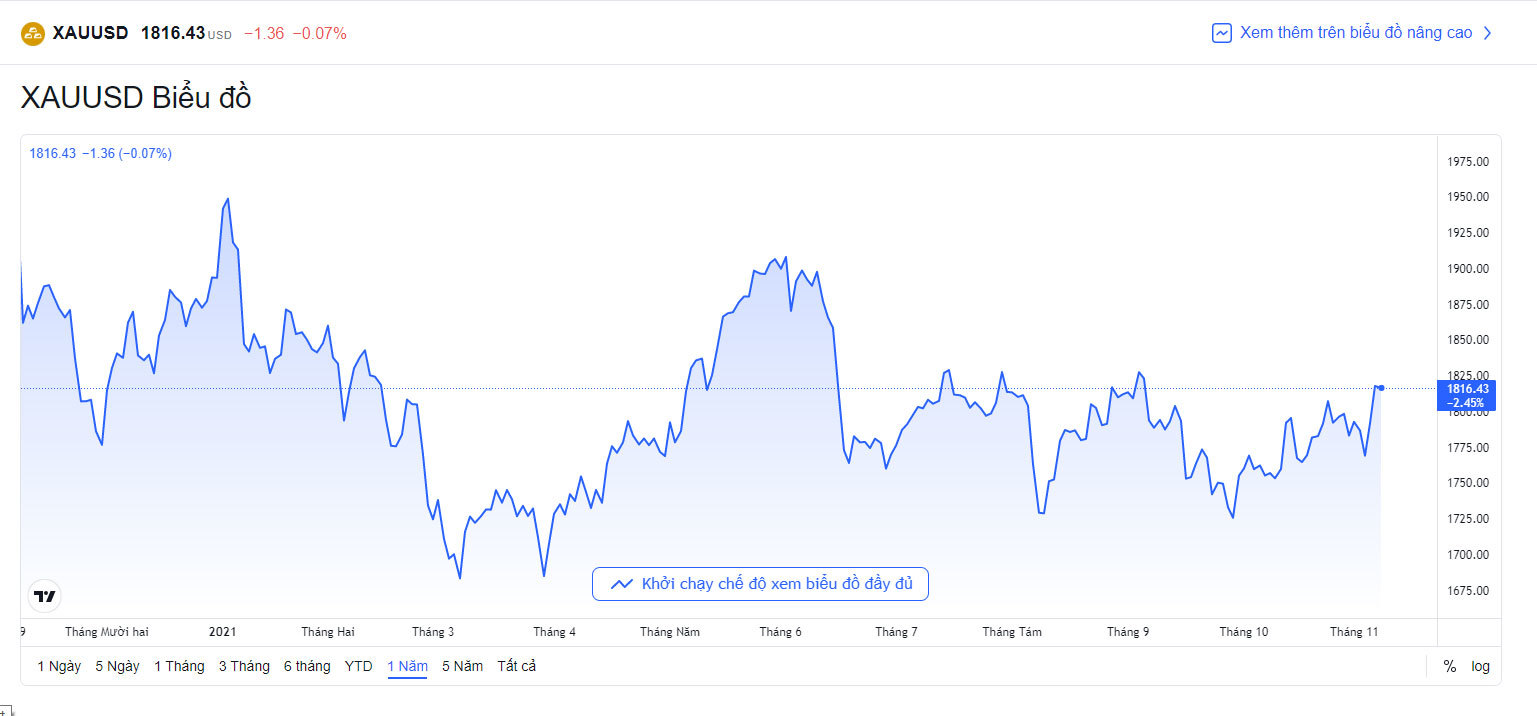The image size is (1537, 716).
Task: Click the 'Tháng 6' timeline label
Action: (x=780, y=632)
